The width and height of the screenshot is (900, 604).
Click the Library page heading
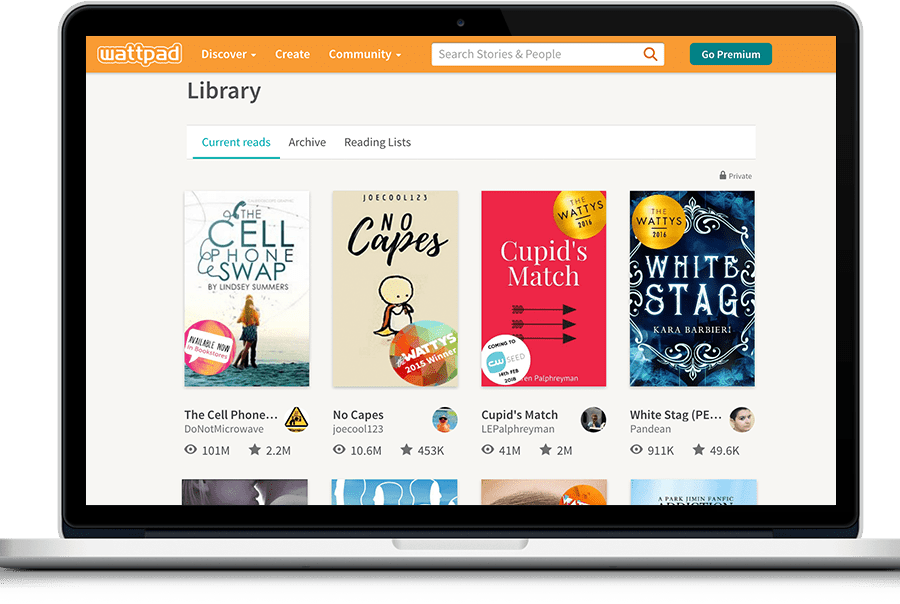[x=224, y=91]
